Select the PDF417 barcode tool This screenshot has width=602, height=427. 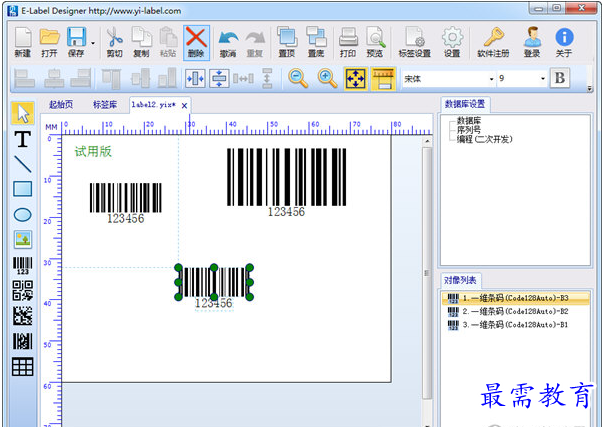pos(23,341)
